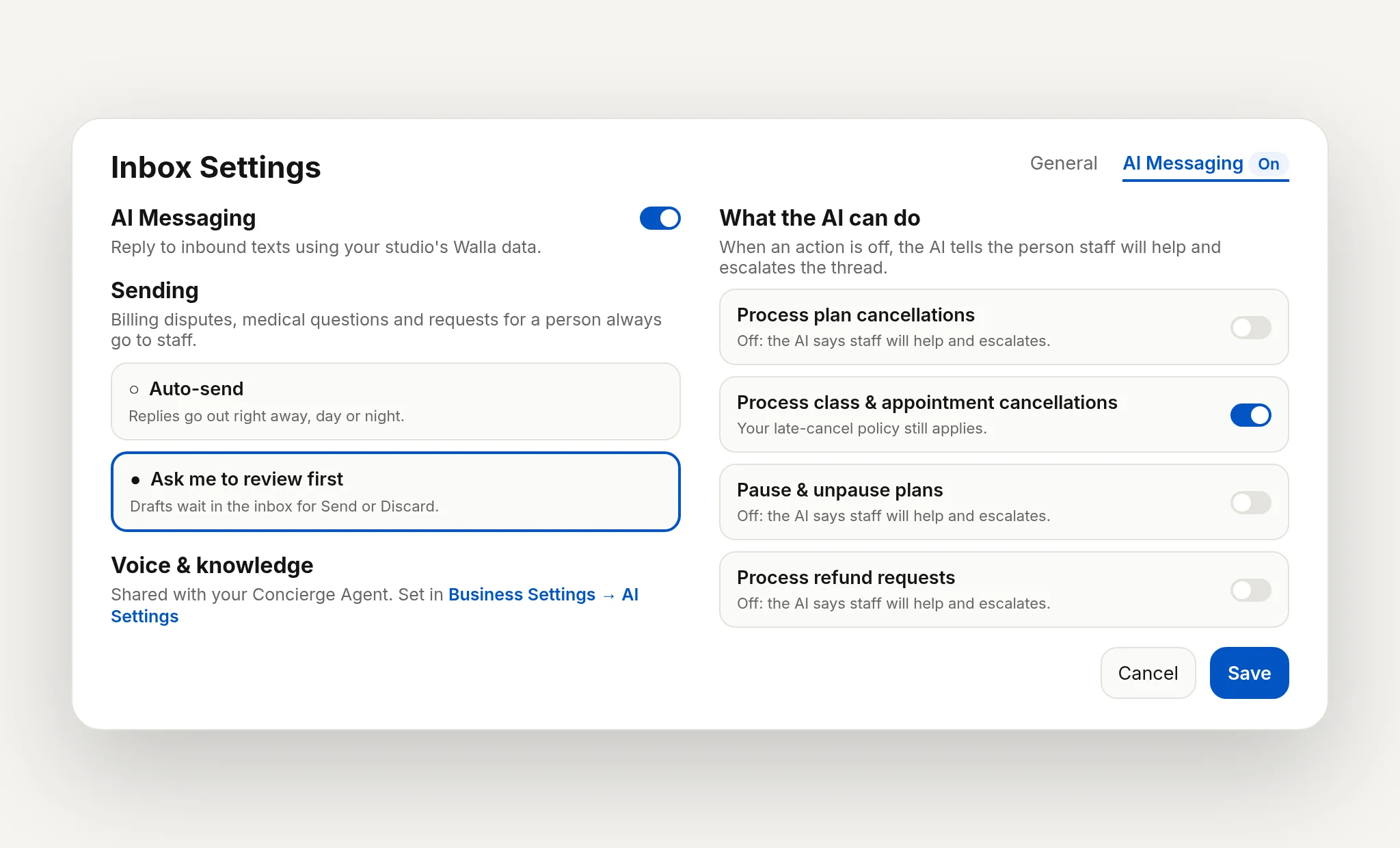Click 'Drafts wait in the inbox' description
Viewport: 1400px width, 848px height.
(x=284, y=507)
